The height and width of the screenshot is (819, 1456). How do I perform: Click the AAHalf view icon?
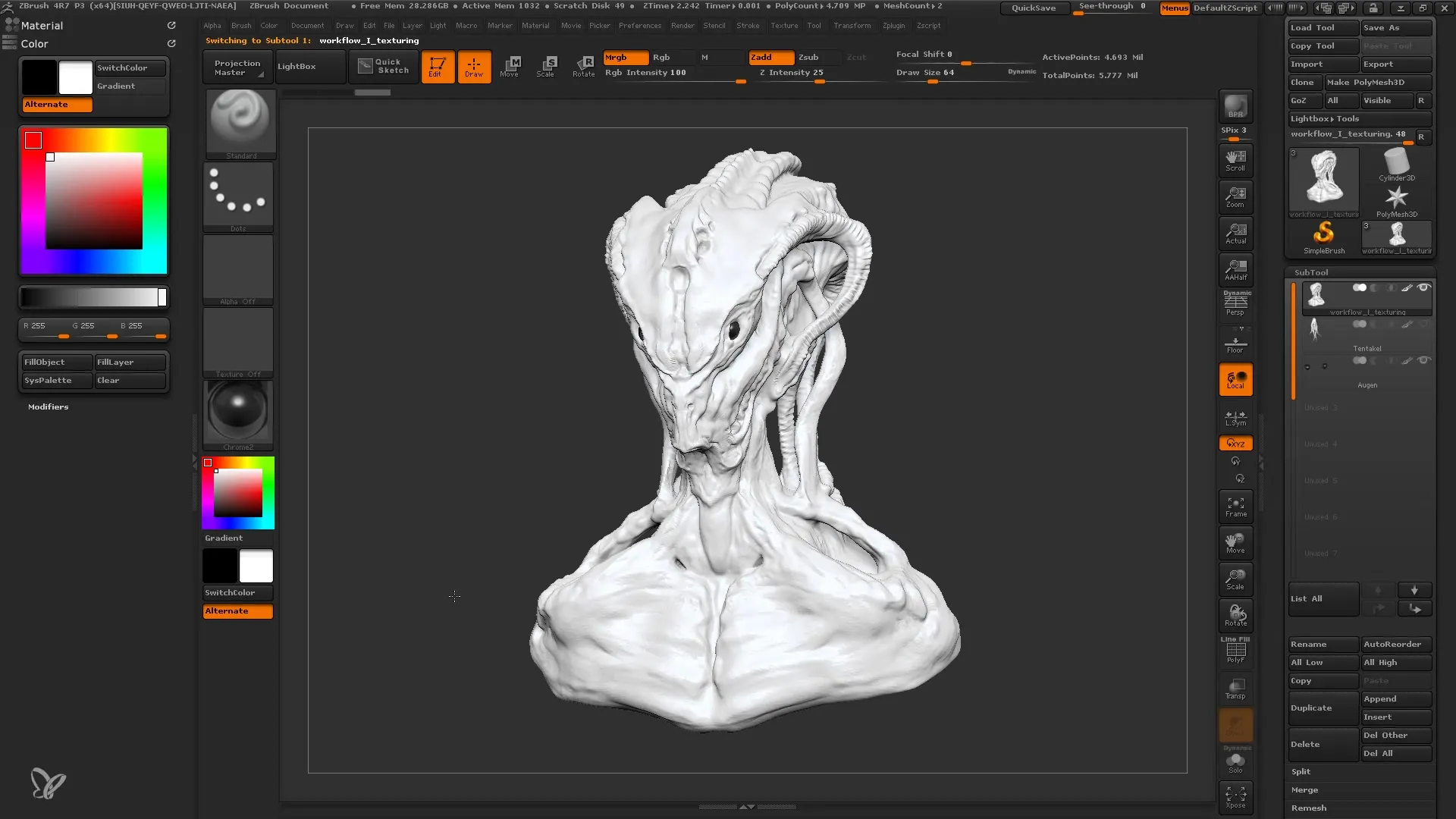click(x=1235, y=269)
